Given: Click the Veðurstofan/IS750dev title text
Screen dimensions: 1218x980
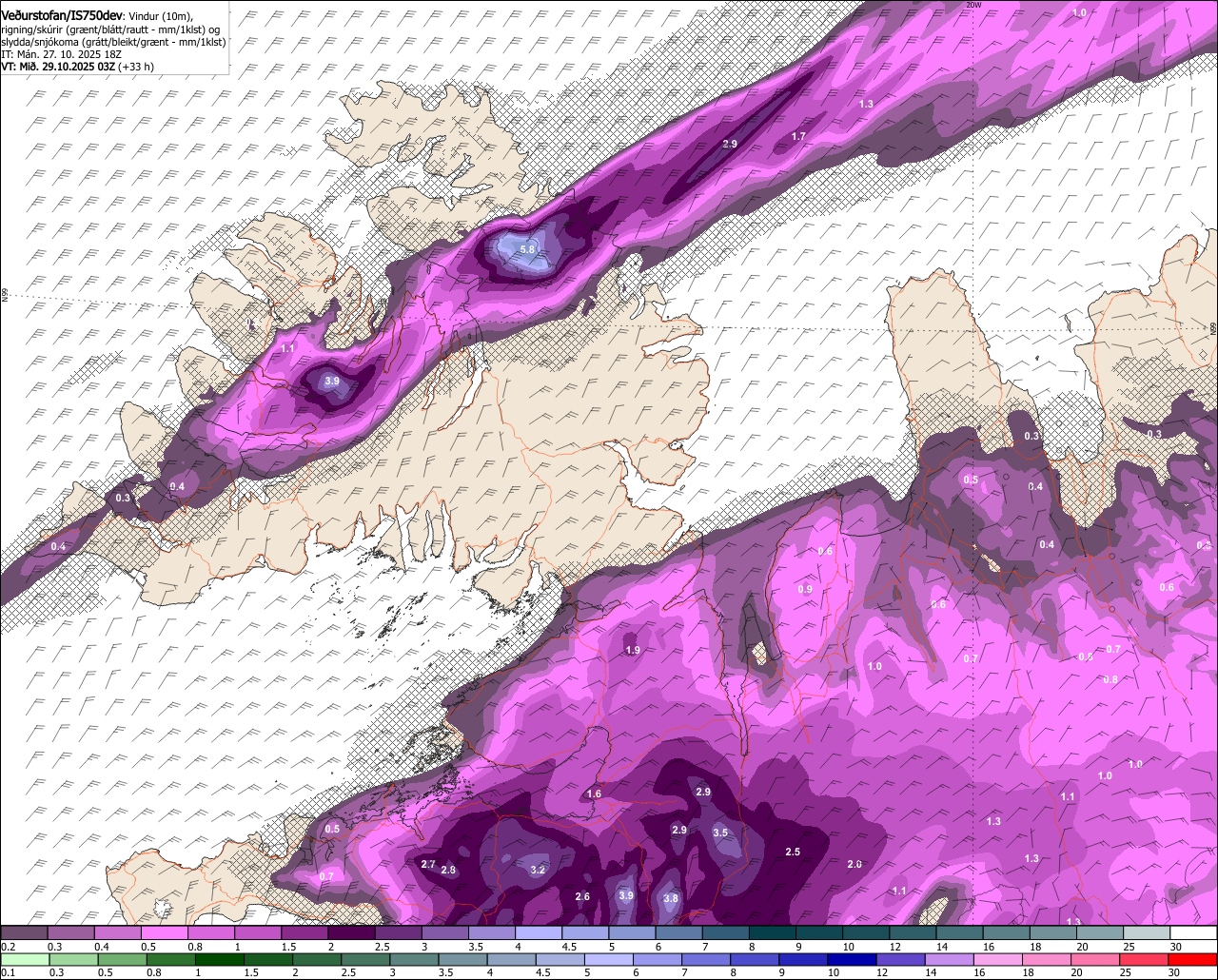Looking at the screenshot, I should 62,14.
